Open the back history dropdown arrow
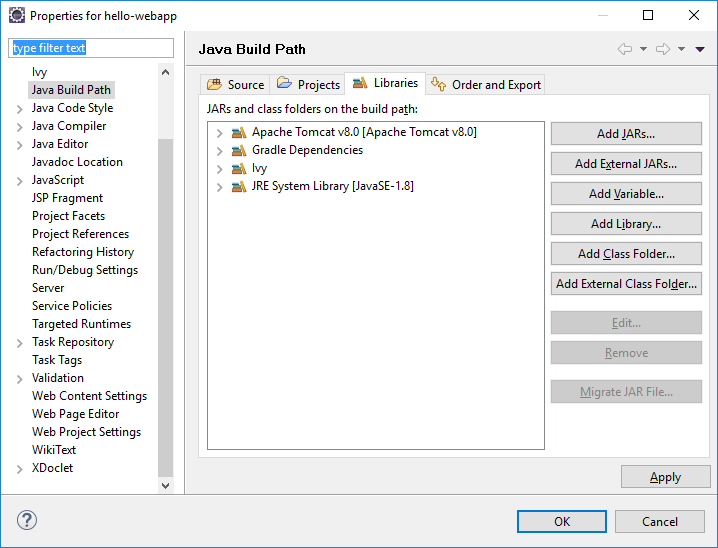Viewport: 718px width, 548px height. click(643, 49)
